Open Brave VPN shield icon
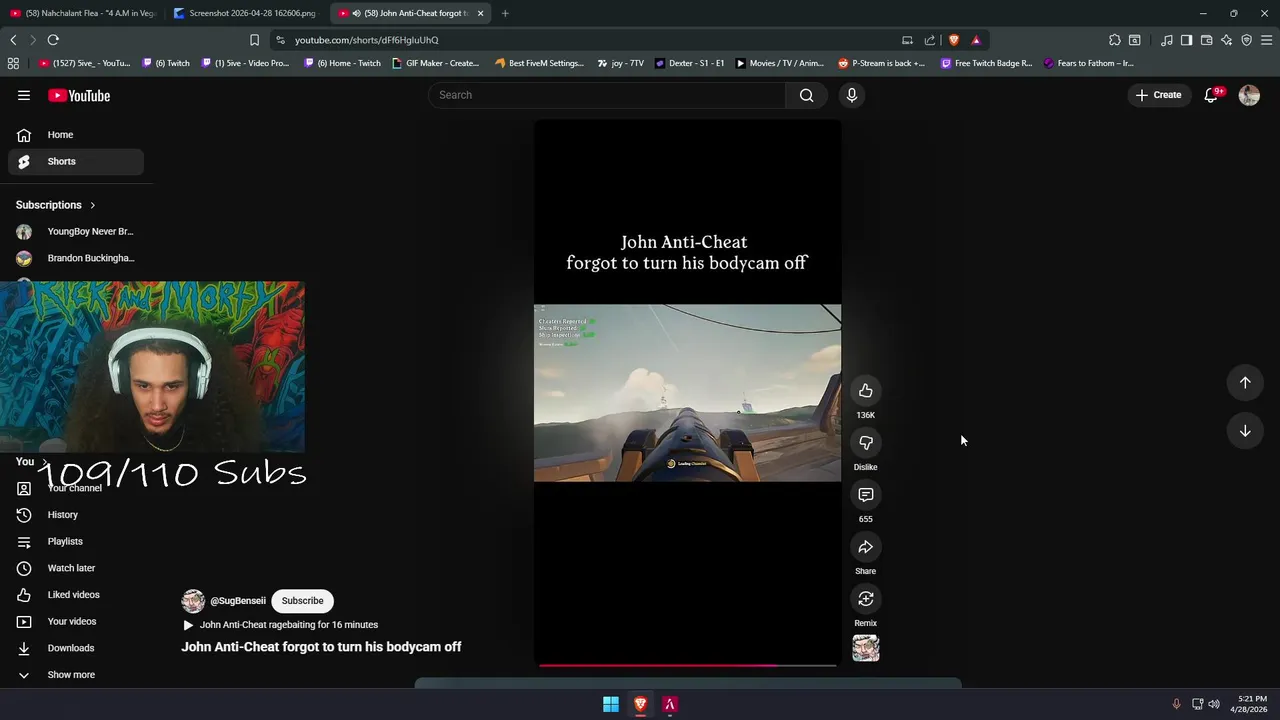This screenshot has height=720, width=1280. (1246, 40)
